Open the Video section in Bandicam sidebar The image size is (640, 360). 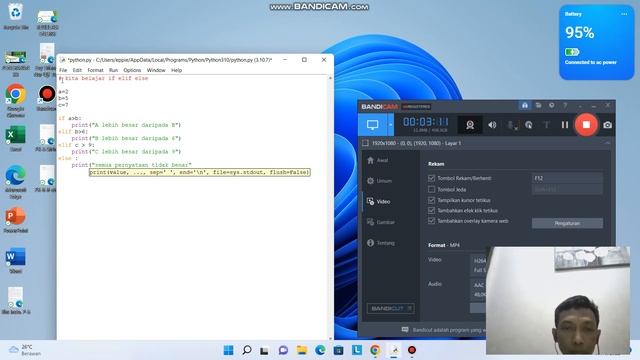378,202
